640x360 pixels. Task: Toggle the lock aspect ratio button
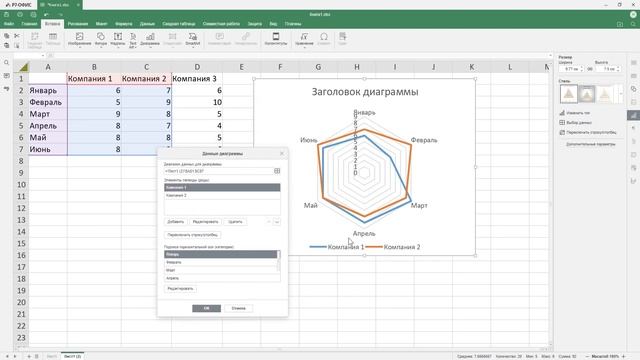[x=590, y=69]
